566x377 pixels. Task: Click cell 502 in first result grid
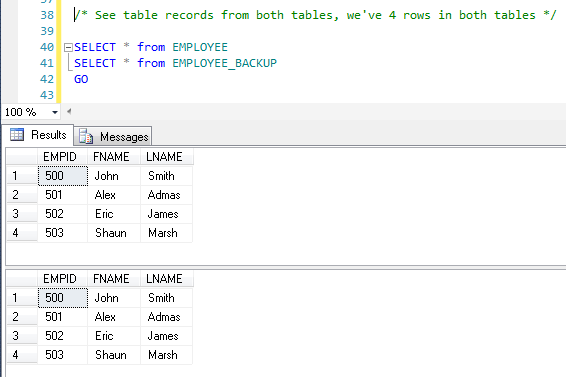pyautogui.click(x=63, y=214)
